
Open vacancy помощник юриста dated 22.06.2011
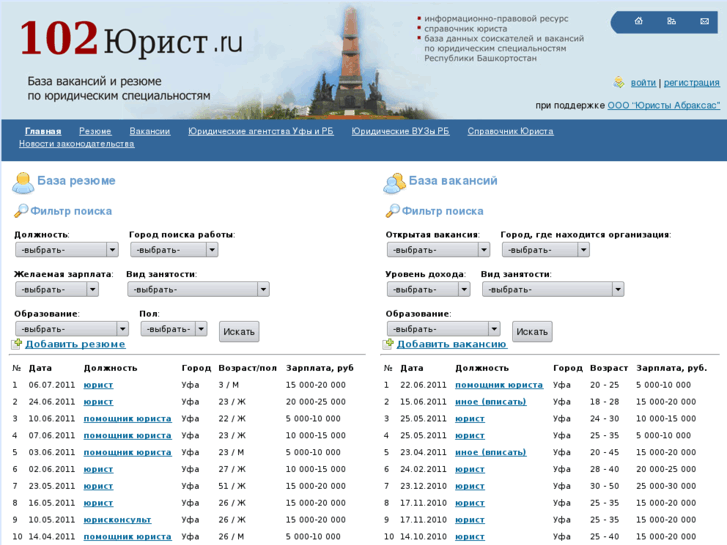pyautogui.click(x=499, y=385)
